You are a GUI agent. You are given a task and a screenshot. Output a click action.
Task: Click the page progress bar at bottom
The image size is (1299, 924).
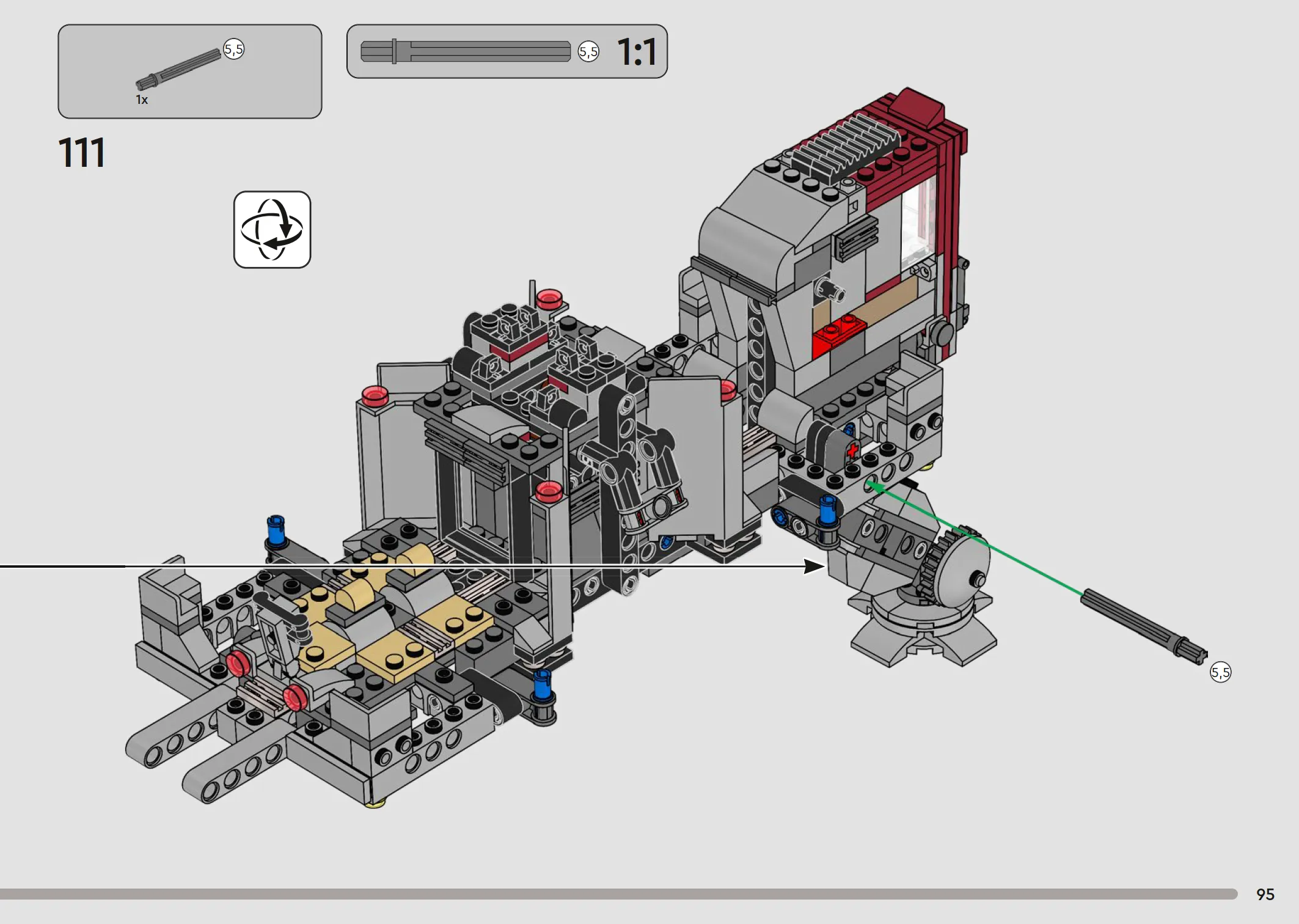[x=618, y=894]
